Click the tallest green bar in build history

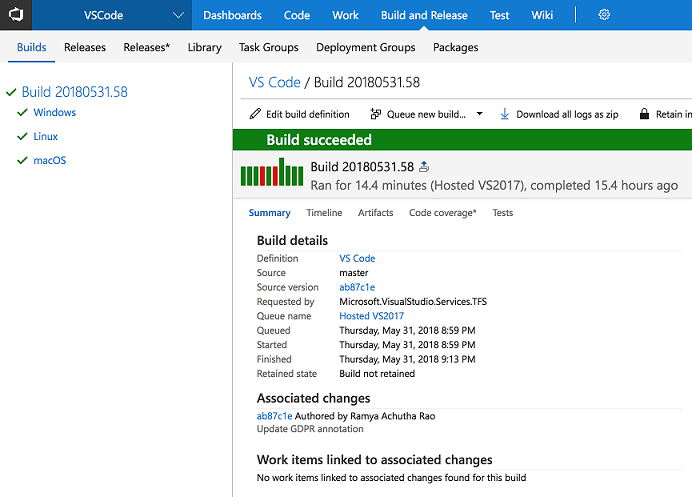click(282, 172)
